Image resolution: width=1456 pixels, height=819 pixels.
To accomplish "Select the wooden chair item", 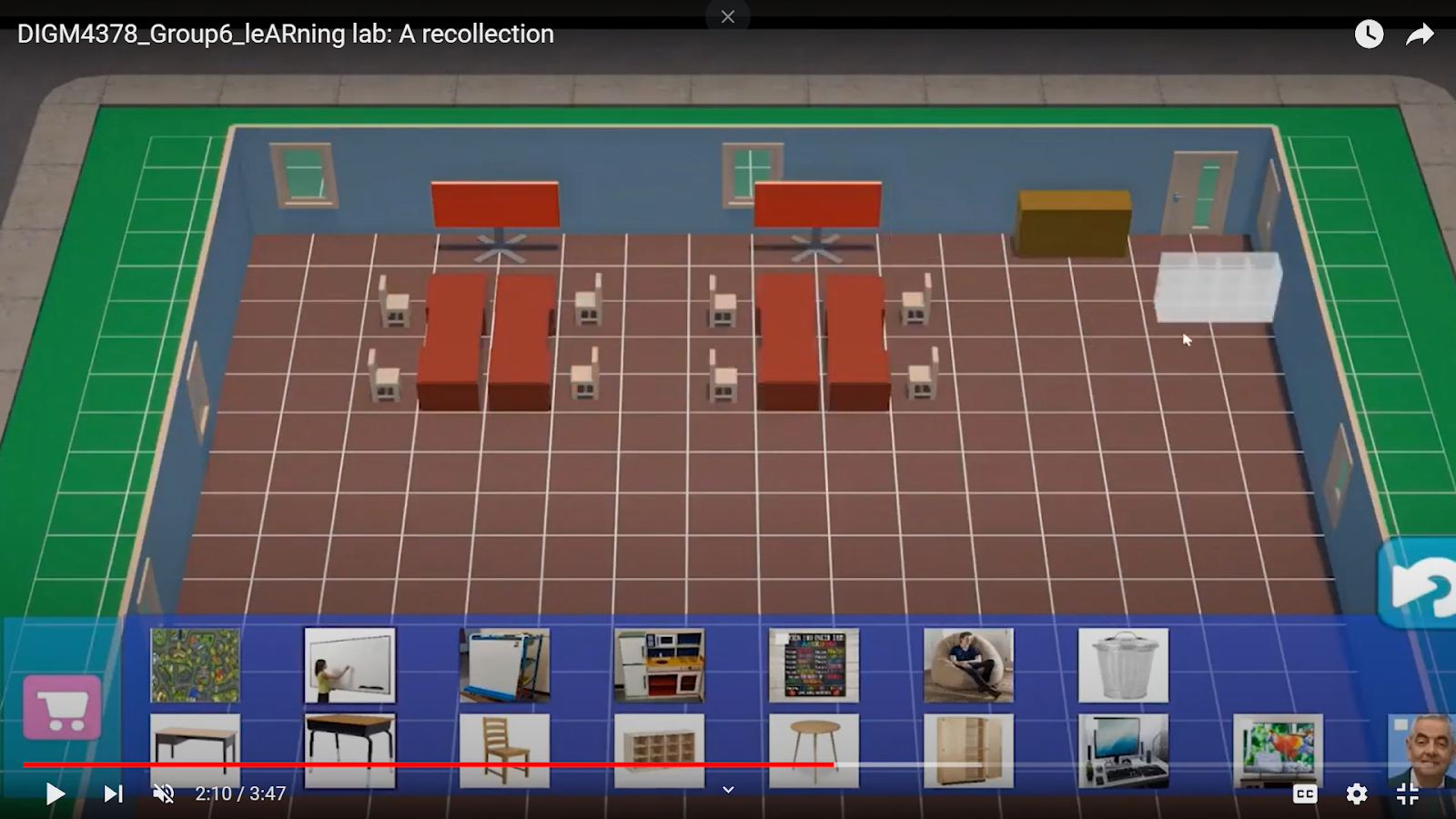I will click(x=504, y=748).
